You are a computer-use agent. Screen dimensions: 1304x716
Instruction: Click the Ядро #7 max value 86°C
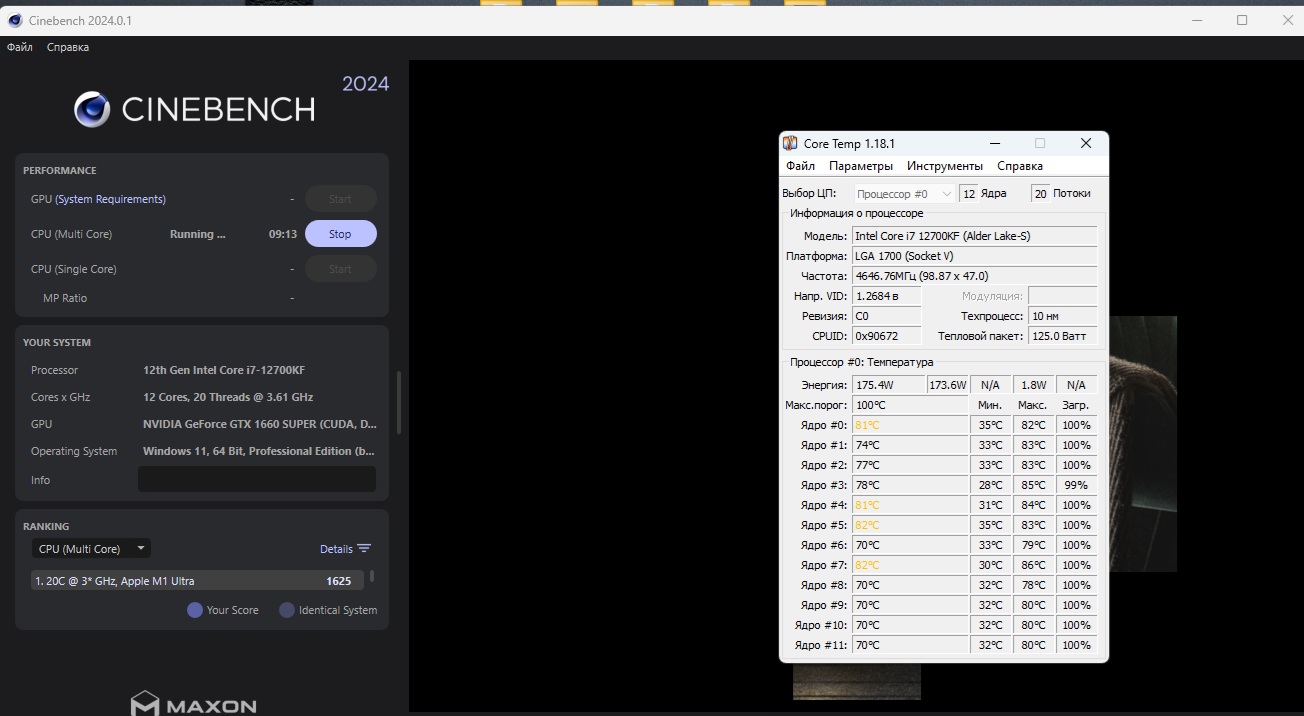pyautogui.click(x=1033, y=565)
